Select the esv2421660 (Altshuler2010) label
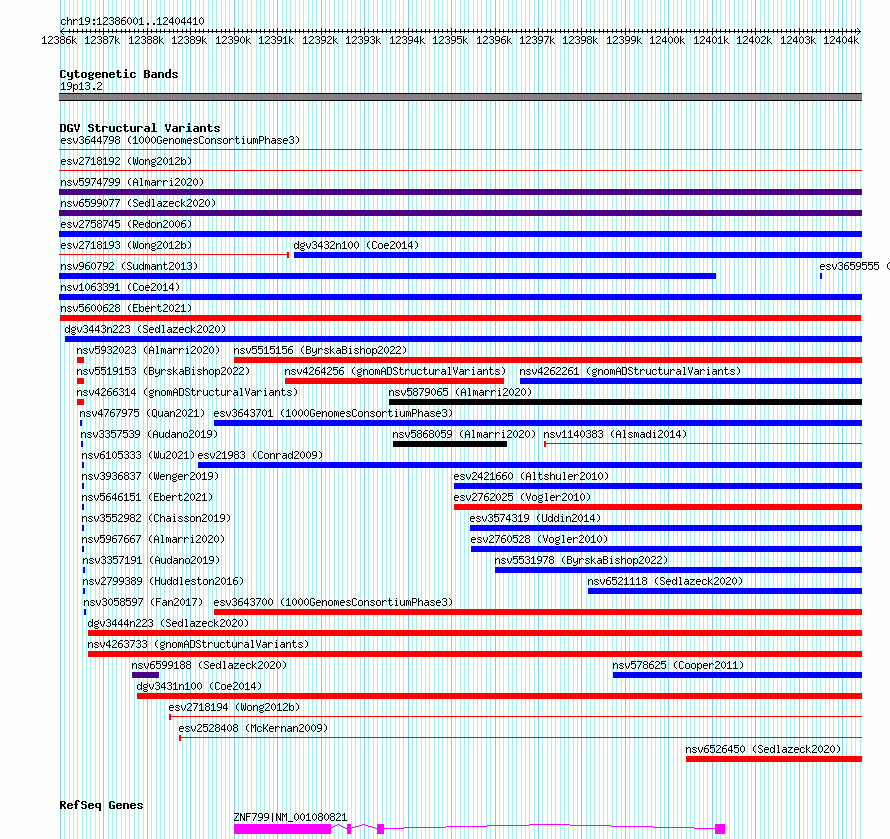 [531, 476]
